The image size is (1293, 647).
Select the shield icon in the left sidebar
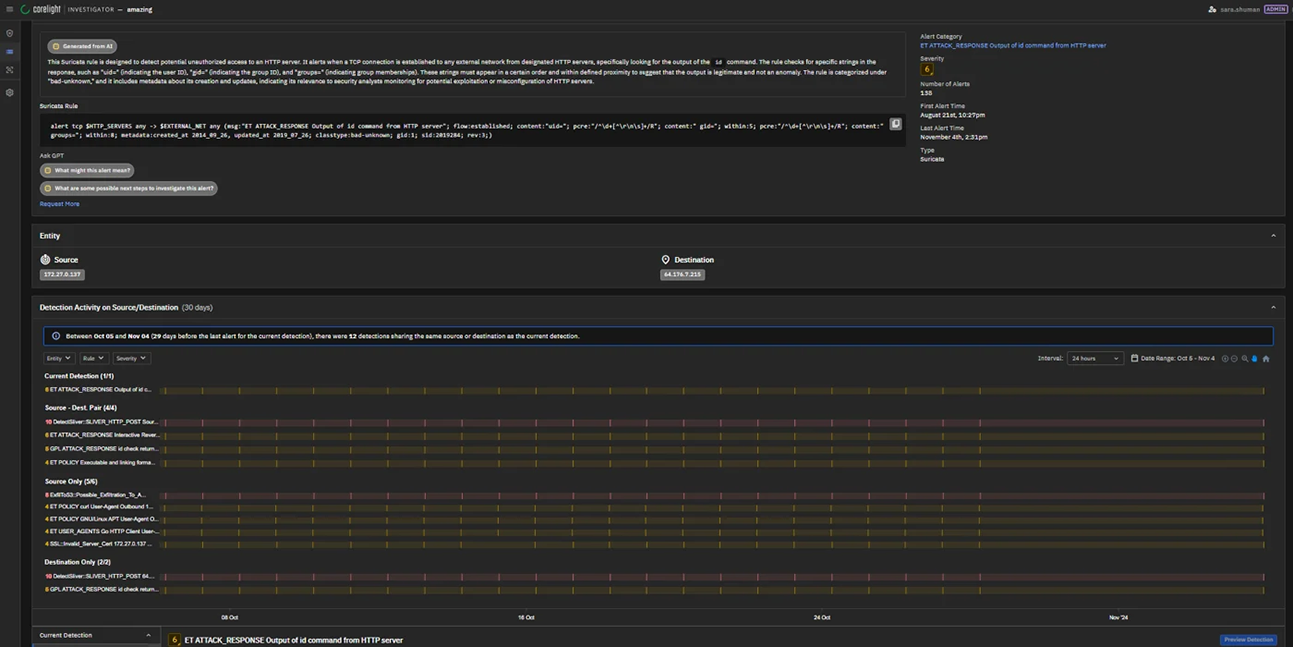(9, 32)
